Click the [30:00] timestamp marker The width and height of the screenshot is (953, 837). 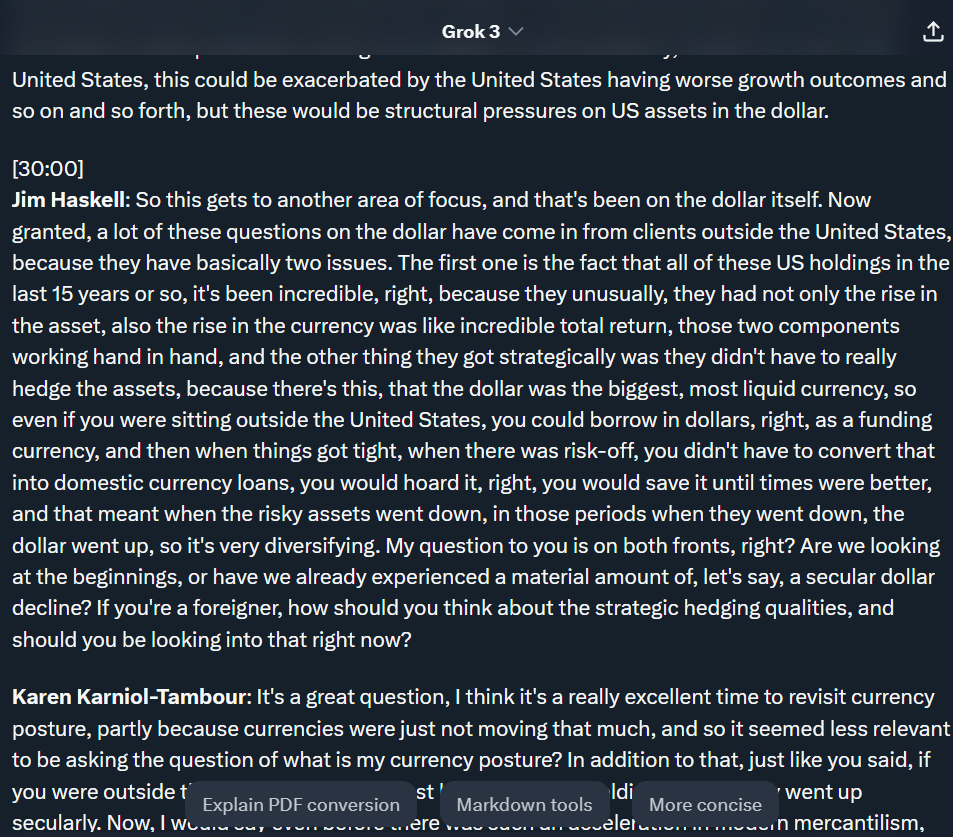pyautogui.click(x=48, y=168)
